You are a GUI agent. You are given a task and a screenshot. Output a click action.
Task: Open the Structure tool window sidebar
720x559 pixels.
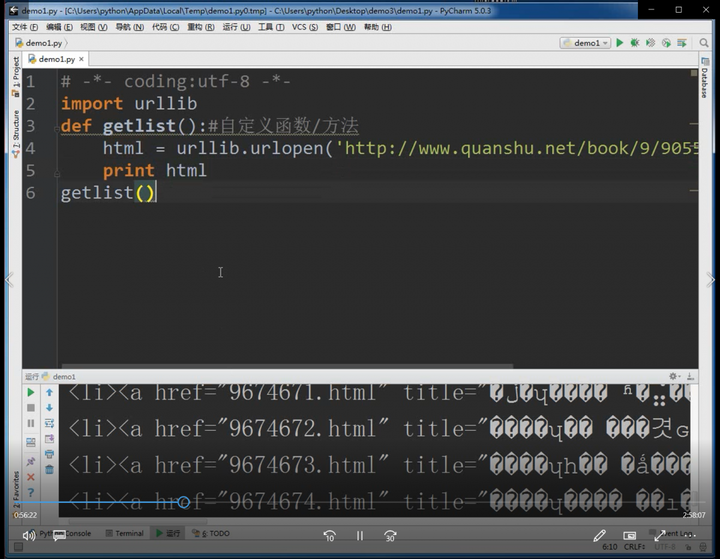(16, 134)
